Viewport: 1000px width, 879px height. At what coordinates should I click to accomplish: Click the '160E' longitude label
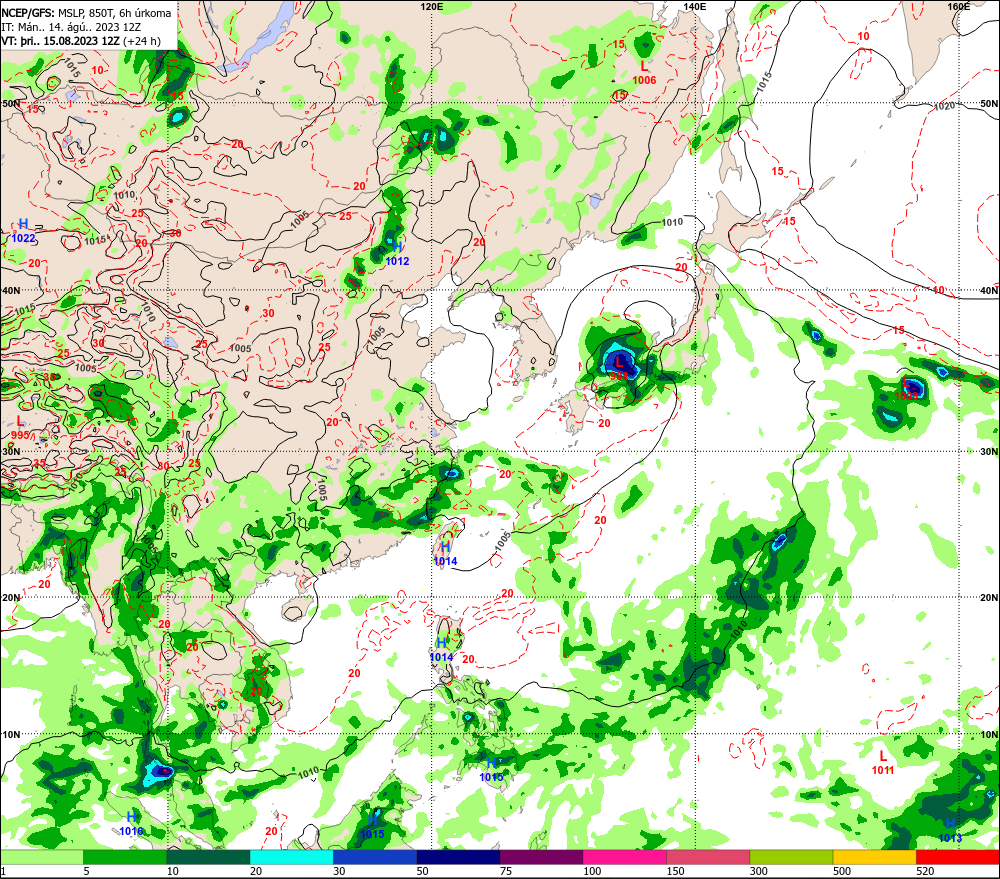(958, 6)
